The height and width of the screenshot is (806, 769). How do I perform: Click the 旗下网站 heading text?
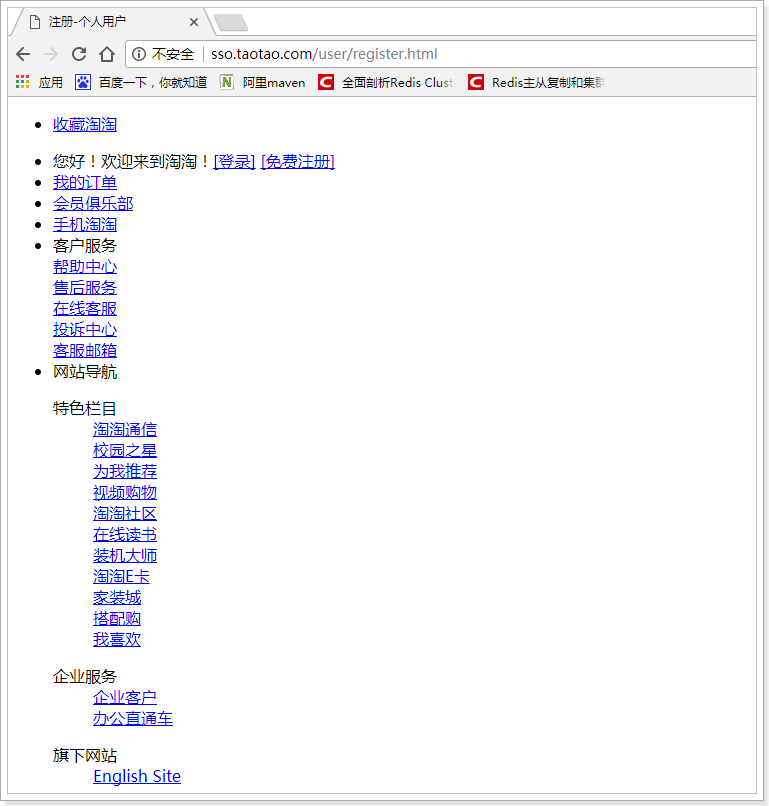click(85, 756)
